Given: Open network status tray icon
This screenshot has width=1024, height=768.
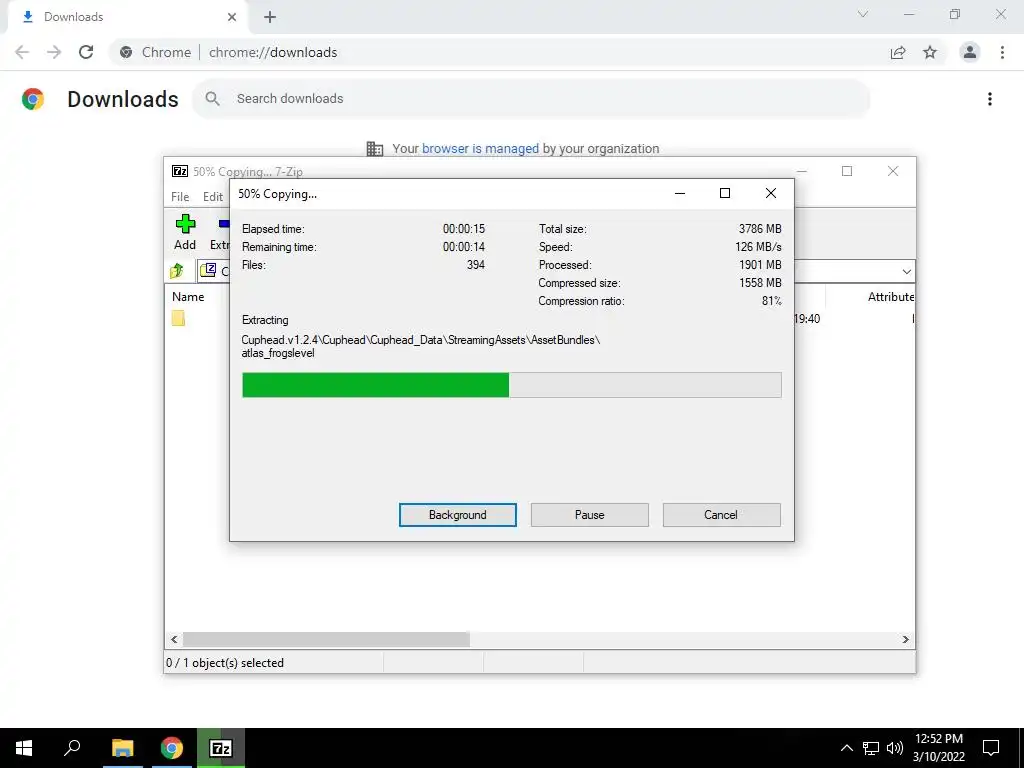Looking at the screenshot, I should click(871, 748).
